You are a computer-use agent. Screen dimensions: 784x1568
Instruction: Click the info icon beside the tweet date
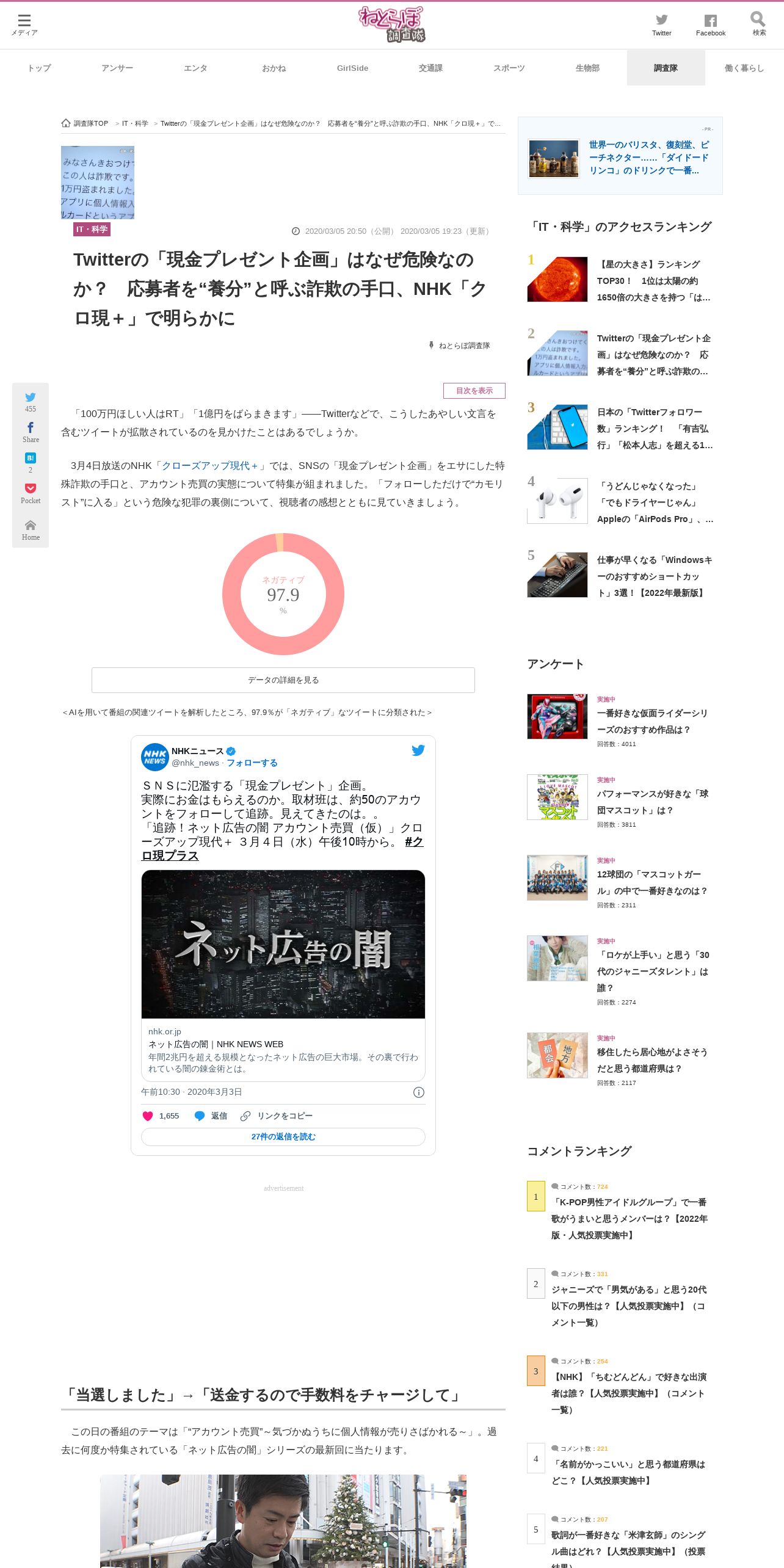419,1092
